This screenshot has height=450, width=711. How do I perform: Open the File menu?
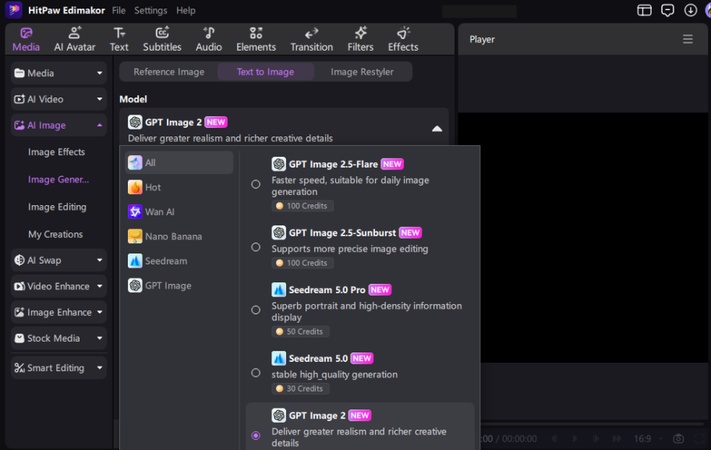pos(119,10)
